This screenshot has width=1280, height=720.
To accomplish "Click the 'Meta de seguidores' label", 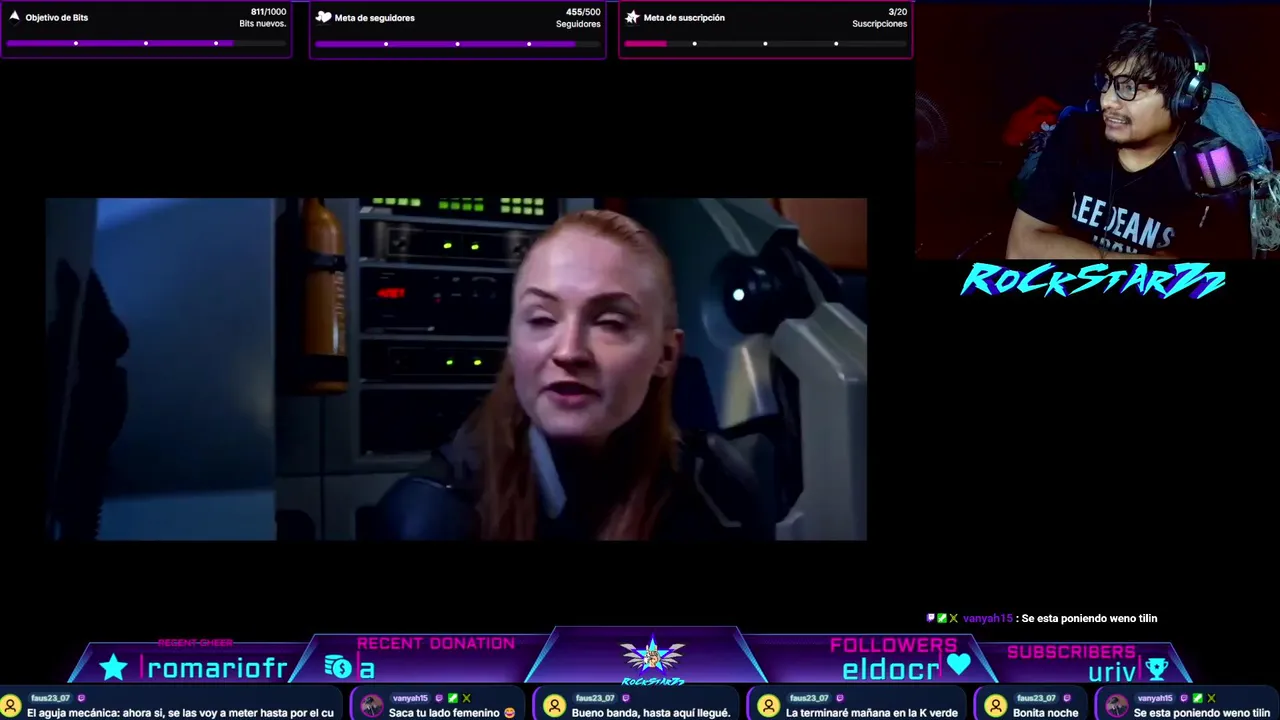I will (374, 18).
